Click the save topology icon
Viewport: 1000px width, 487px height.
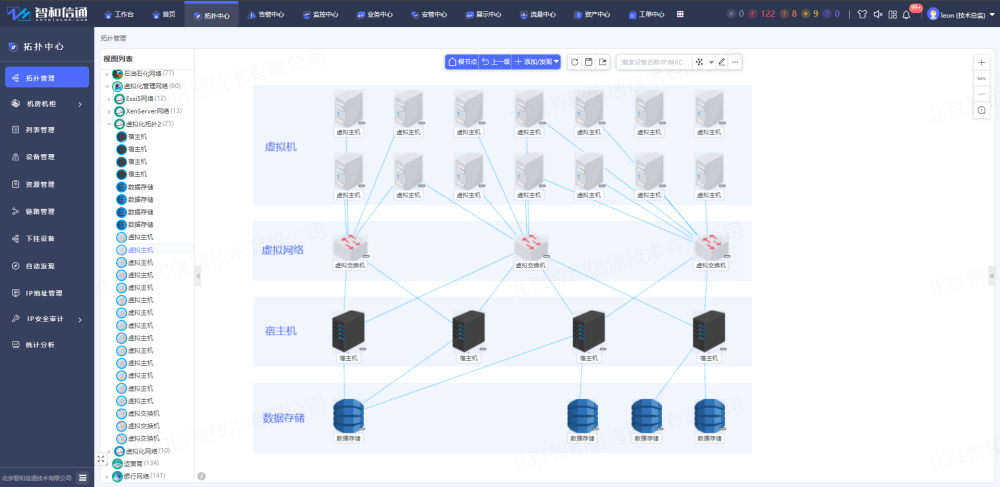(589, 62)
